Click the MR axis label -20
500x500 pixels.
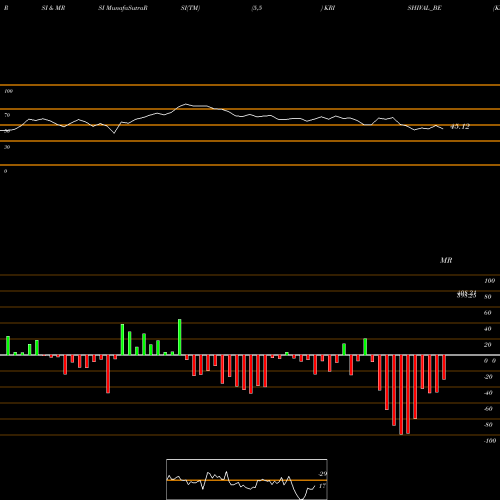point(488,377)
